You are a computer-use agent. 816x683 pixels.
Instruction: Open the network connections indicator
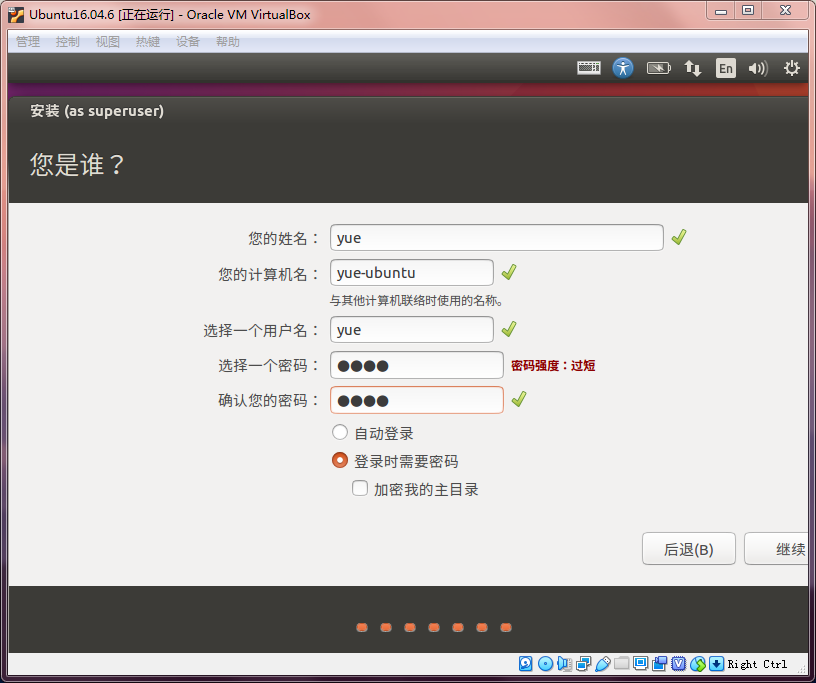[692, 68]
